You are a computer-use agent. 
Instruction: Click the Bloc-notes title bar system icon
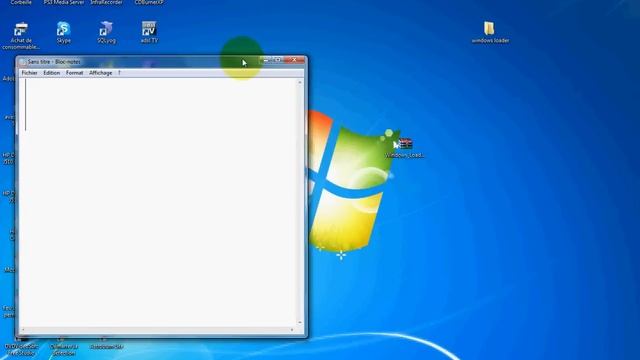23,62
